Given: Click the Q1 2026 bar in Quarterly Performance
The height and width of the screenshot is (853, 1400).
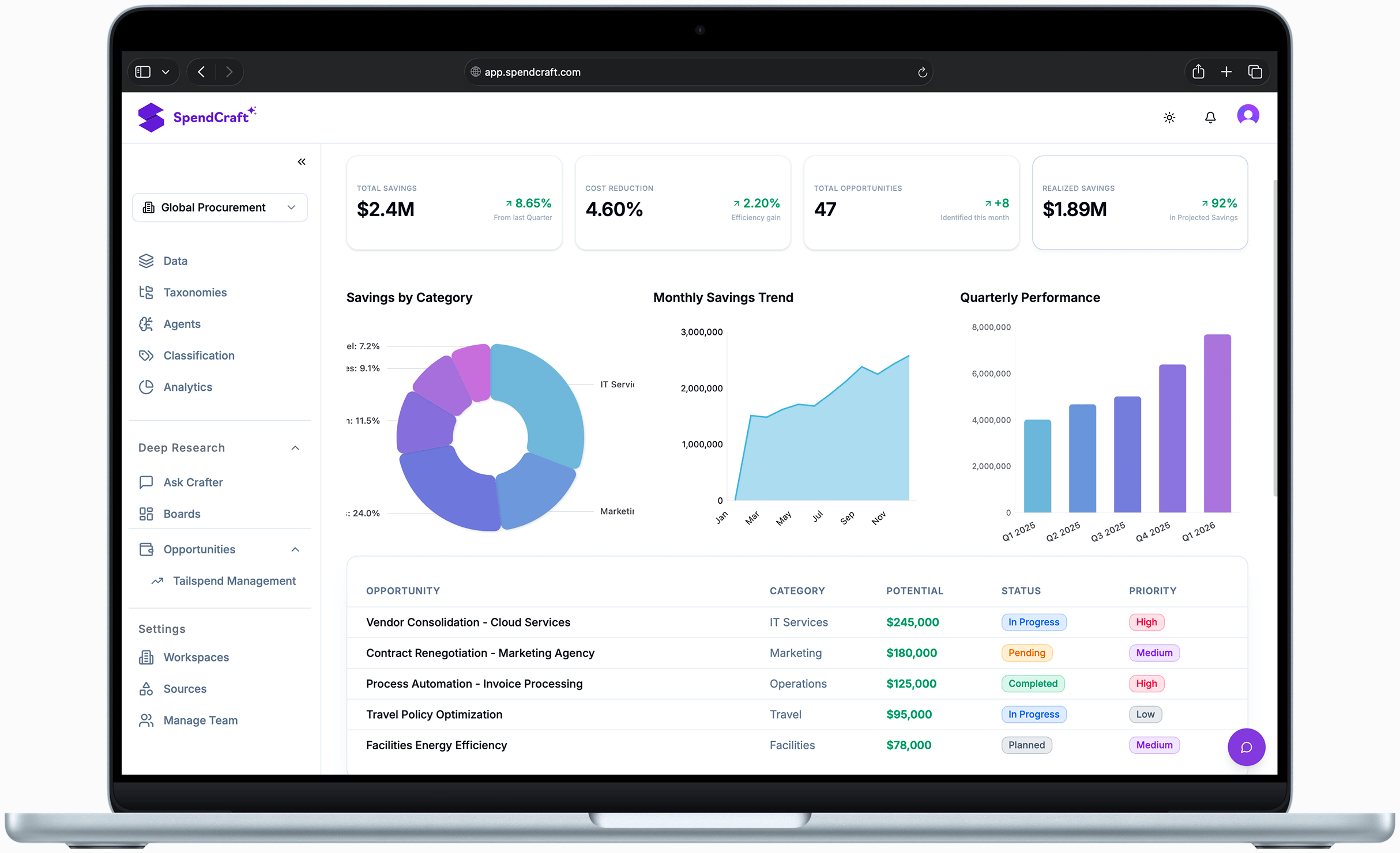Looking at the screenshot, I should pyautogui.click(x=1217, y=424).
